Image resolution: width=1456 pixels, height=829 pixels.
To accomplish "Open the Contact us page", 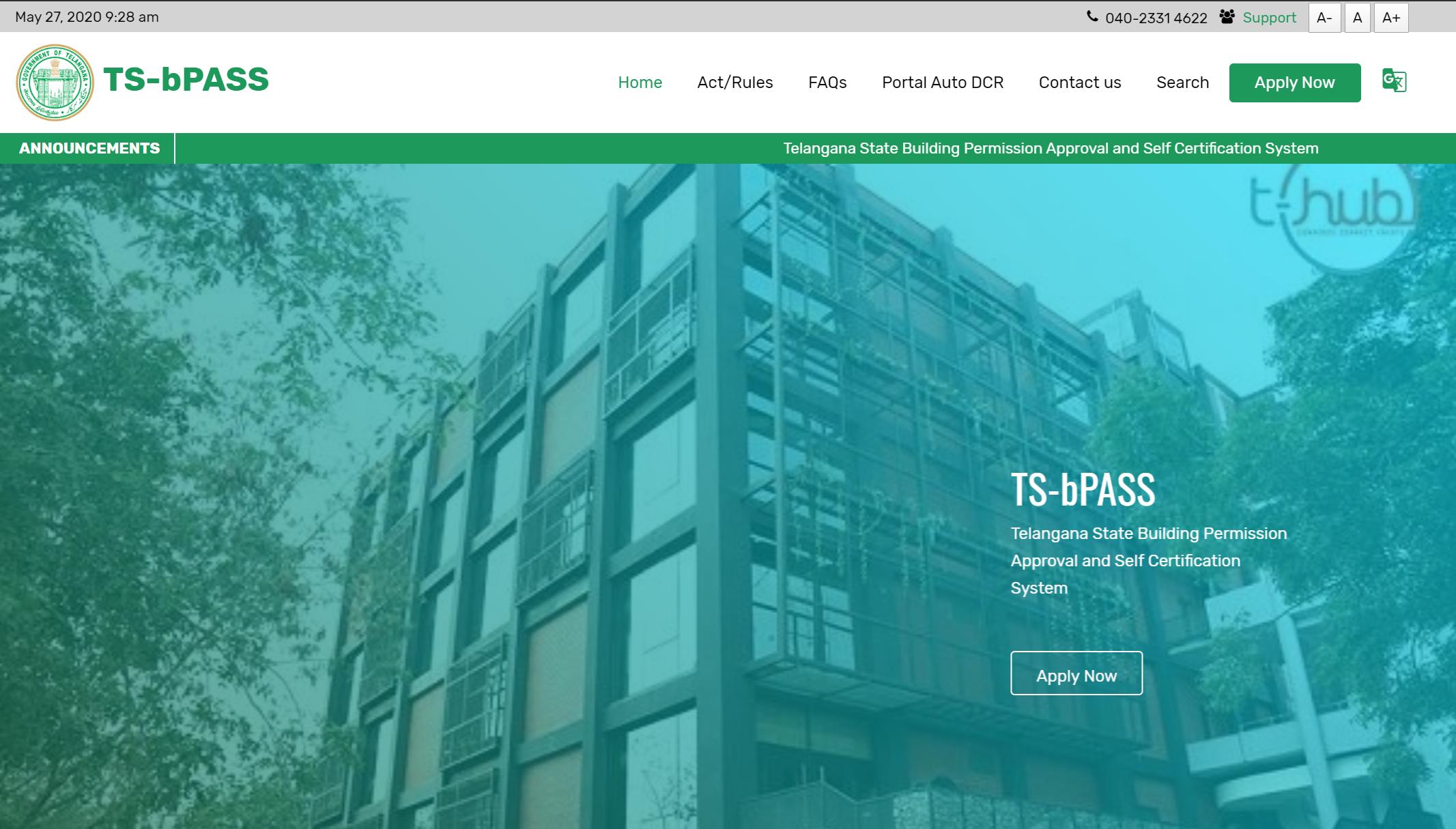I will (x=1080, y=83).
